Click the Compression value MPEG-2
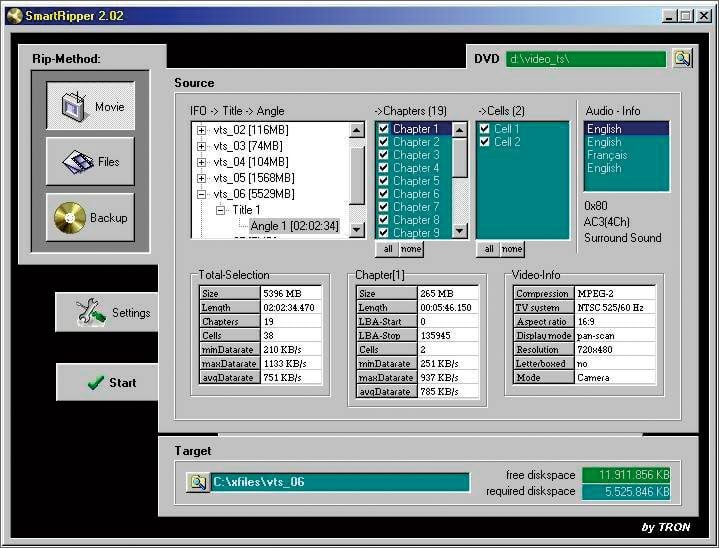 615,293
